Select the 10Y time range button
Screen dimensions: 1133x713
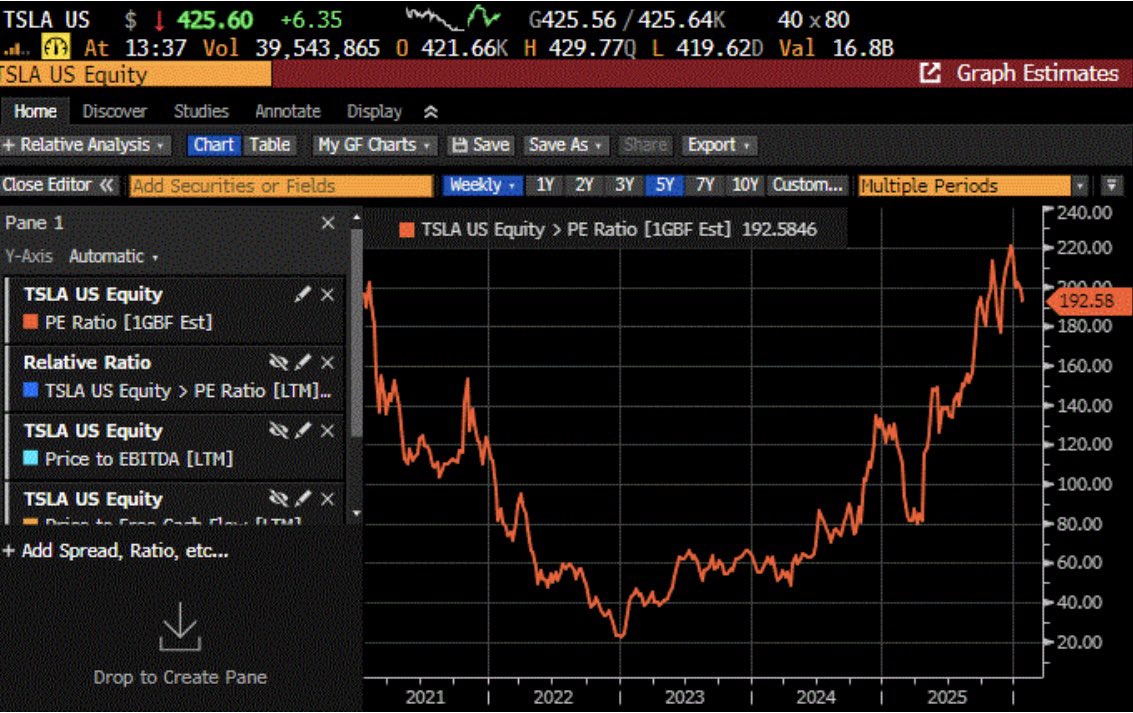[745, 185]
